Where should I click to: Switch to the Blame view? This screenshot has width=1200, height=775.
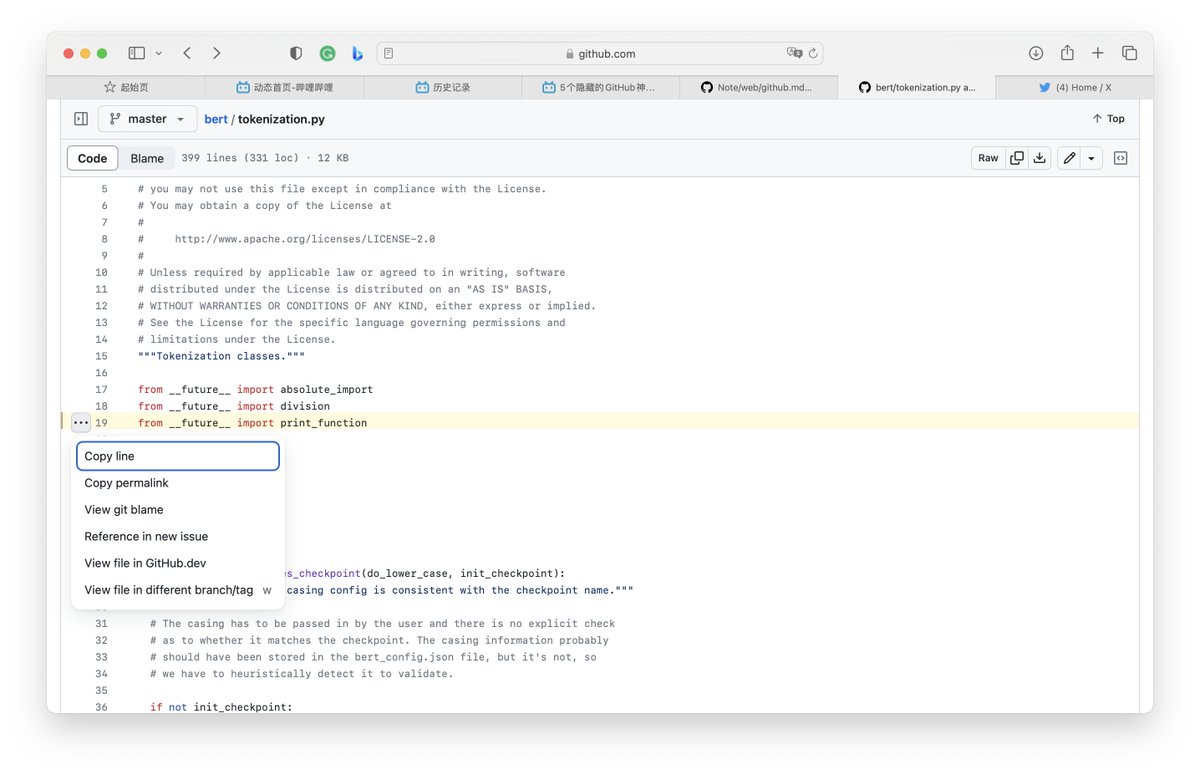[147, 158]
